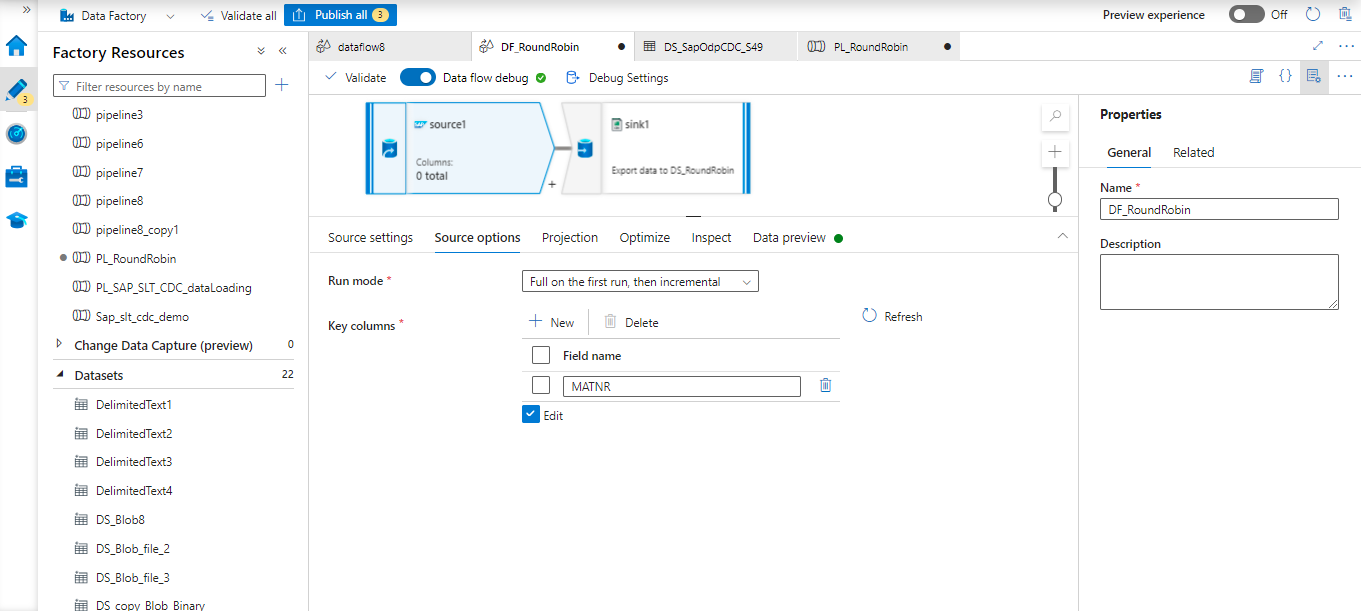This screenshot has width=1361, height=611.
Task: Collapse the Datasets section
Action: pyautogui.click(x=61, y=375)
